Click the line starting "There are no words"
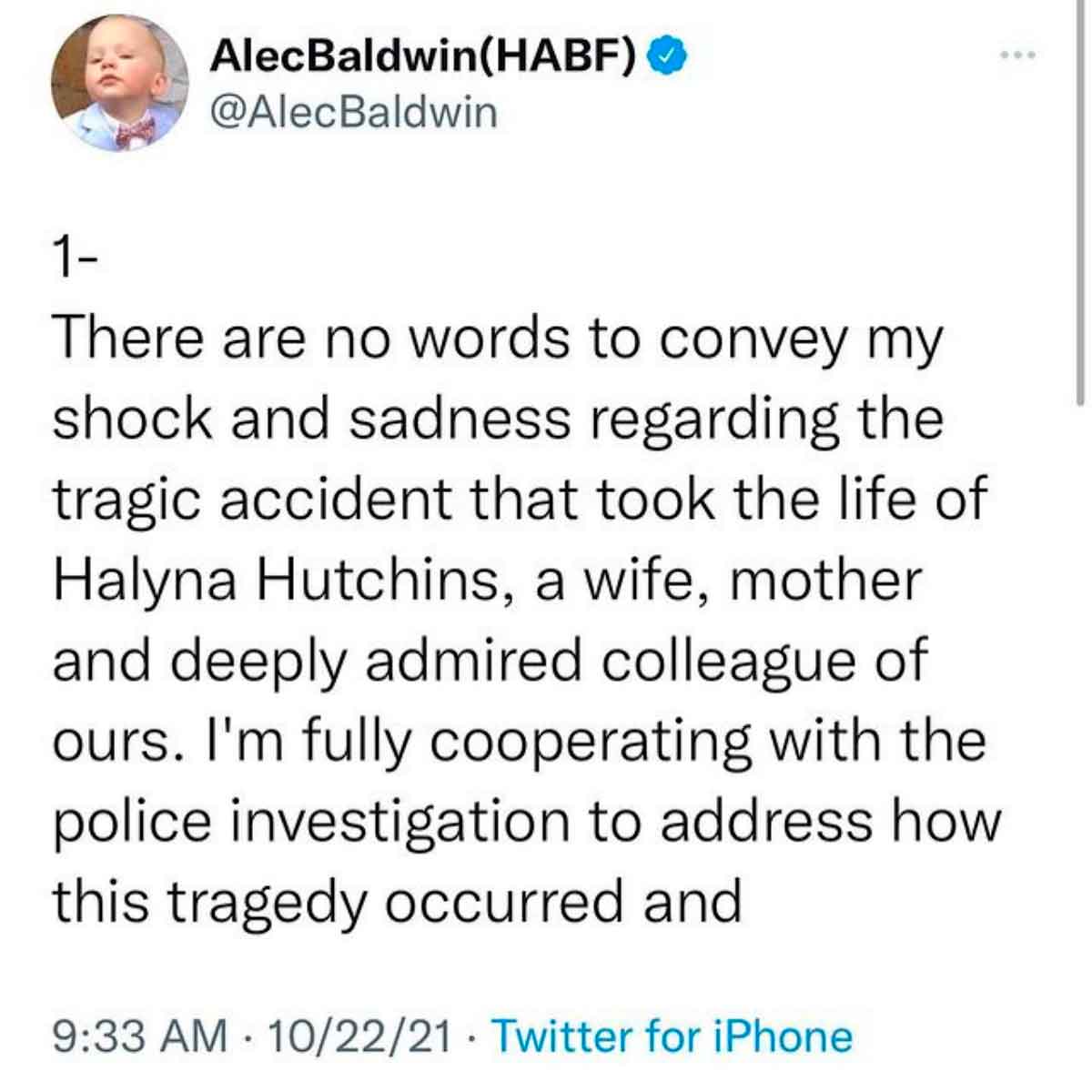The image size is (1092, 1092). coord(499,339)
